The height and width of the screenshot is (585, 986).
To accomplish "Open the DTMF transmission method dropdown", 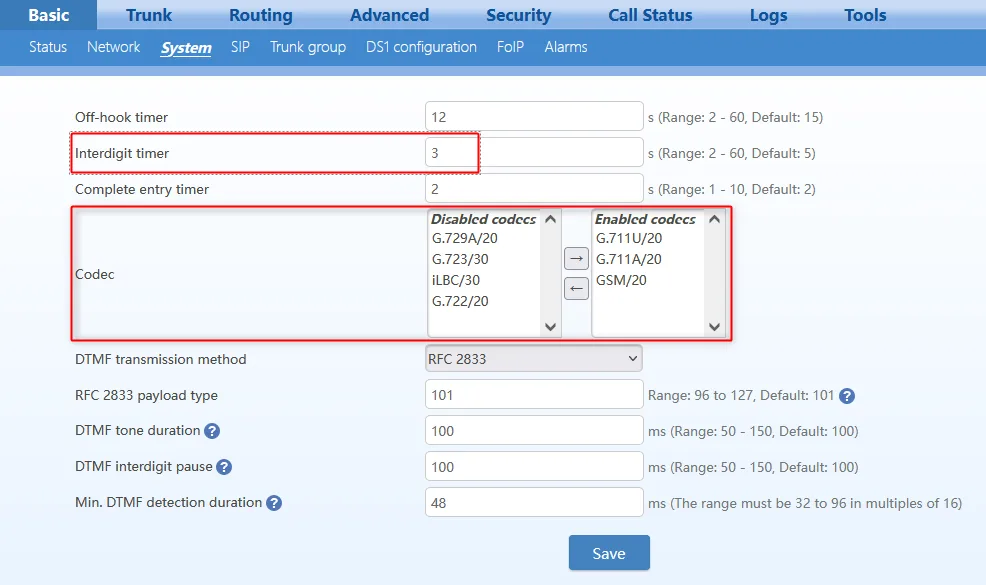I will pos(534,359).
